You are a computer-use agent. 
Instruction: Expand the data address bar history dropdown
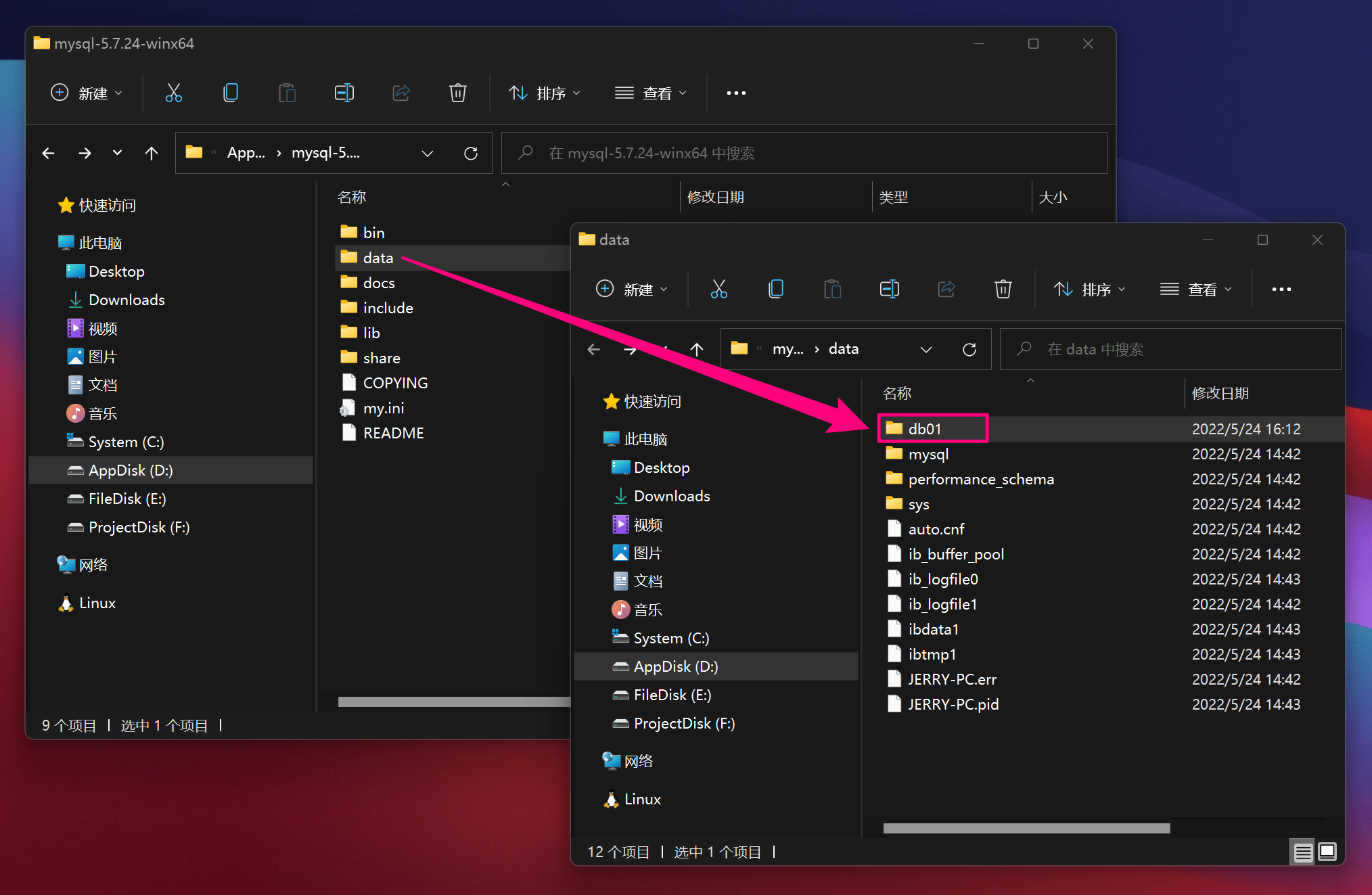tap(926, 349)
